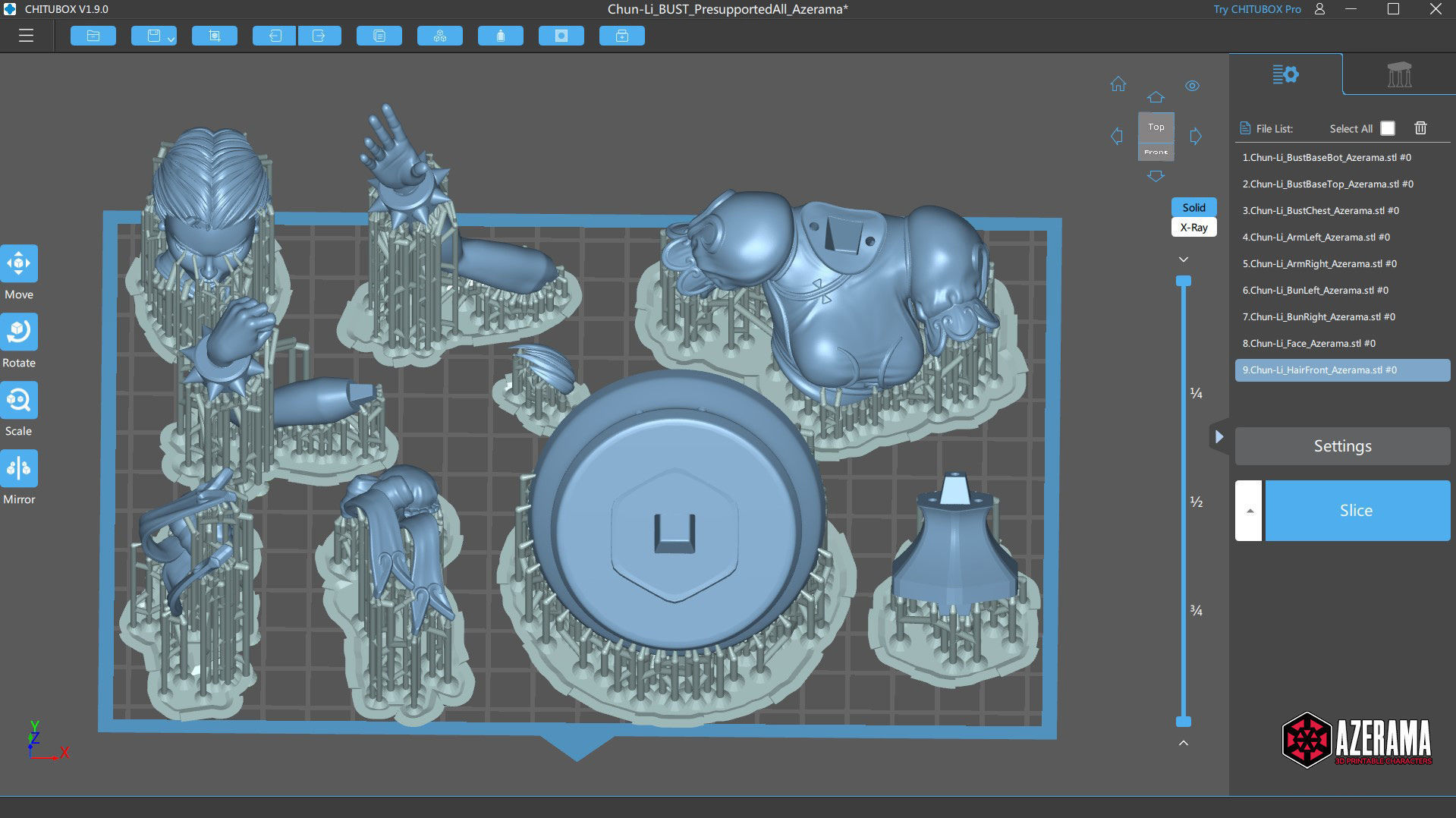The image size is (1456, 818).
Task: Select 2.Chun-Li_BustBaseTop_Azerama.stl in file list
Action: (x=1342, y=184)
